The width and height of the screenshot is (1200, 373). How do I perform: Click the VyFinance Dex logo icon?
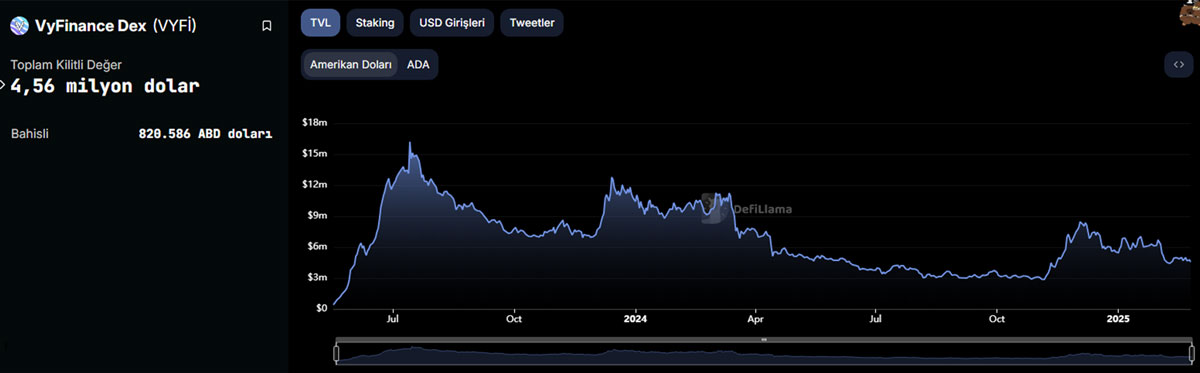[x=19, y=26]
